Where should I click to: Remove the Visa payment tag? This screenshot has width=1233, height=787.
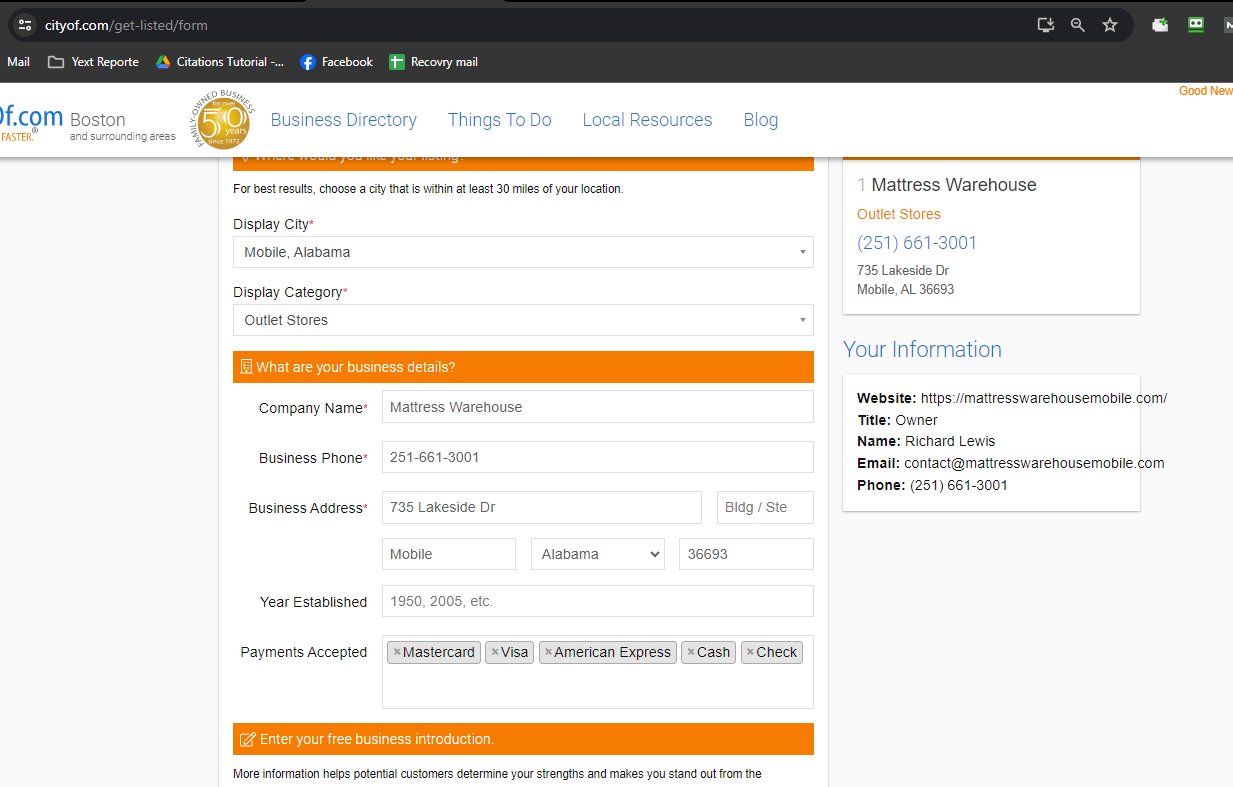click(494, 652)
